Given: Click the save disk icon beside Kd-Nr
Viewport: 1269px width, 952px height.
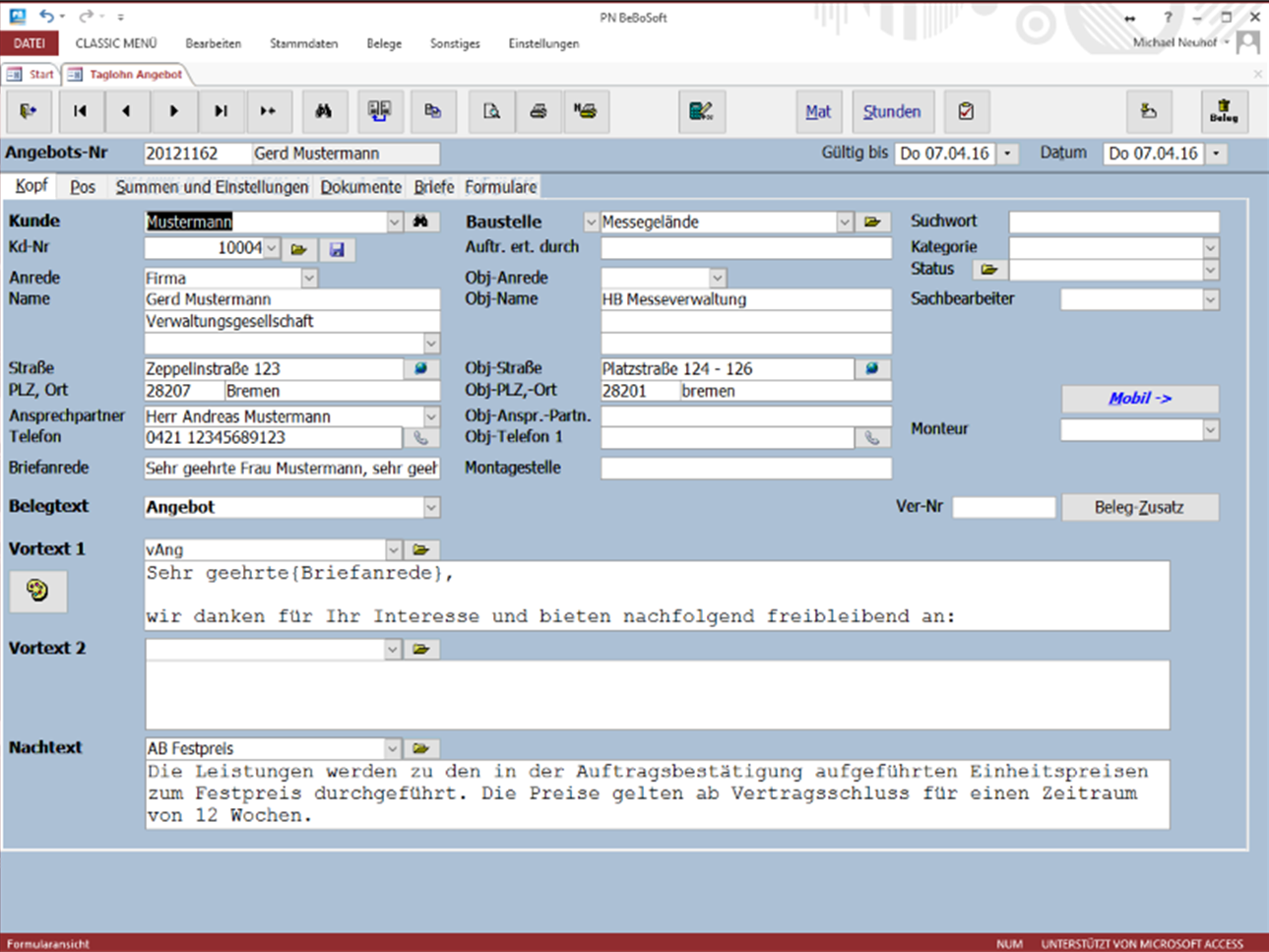Looking at the screenshot, I should (337, 249).
